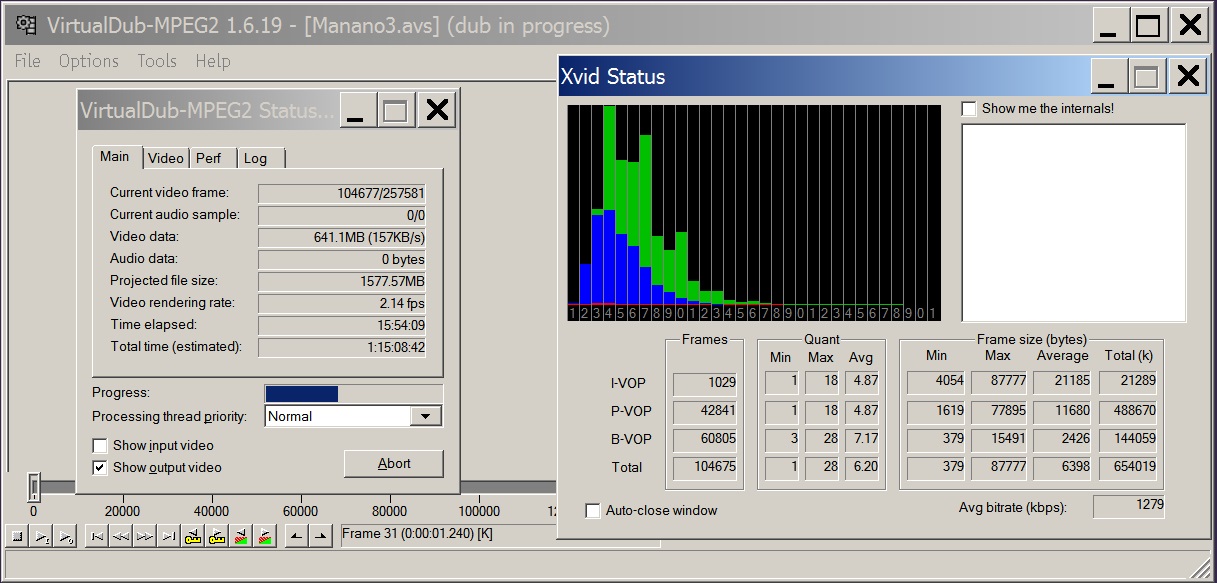Open the File menu
The image size is (1217, 583).
[28, 61]
